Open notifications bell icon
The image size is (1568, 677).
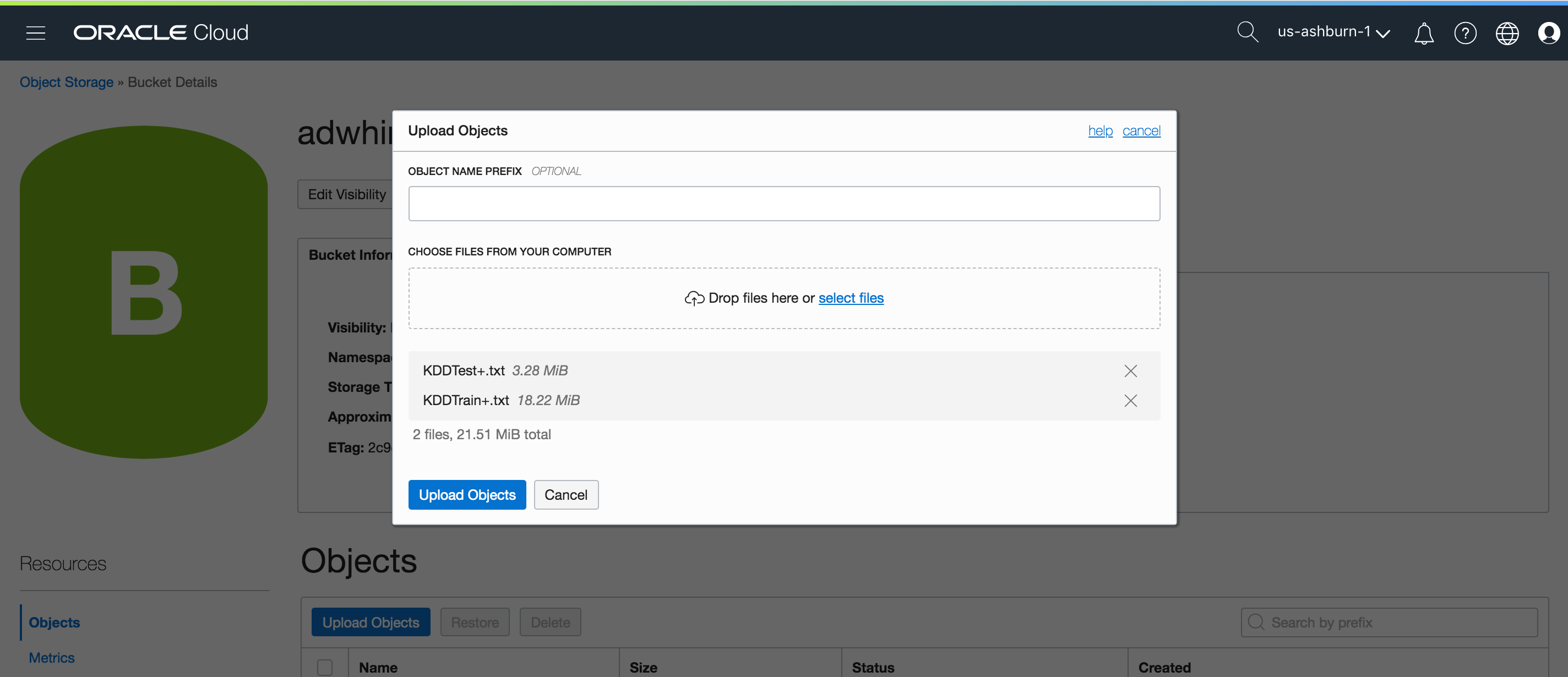click(x=1423, y=33)
